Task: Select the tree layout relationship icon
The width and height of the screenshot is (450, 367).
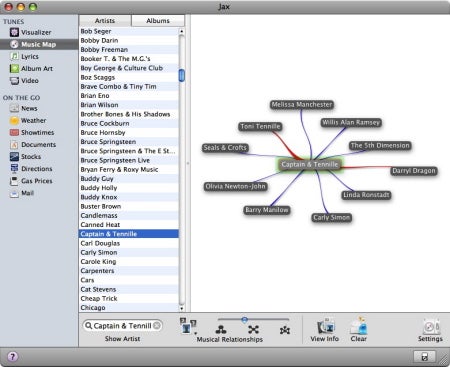Action: pyautogui.click(x=221, y=330)
